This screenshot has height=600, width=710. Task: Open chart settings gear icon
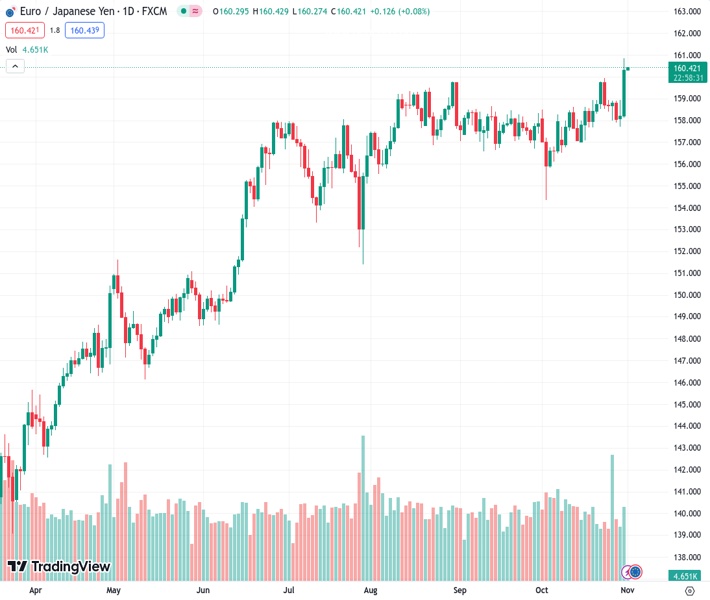pos(688,590)
